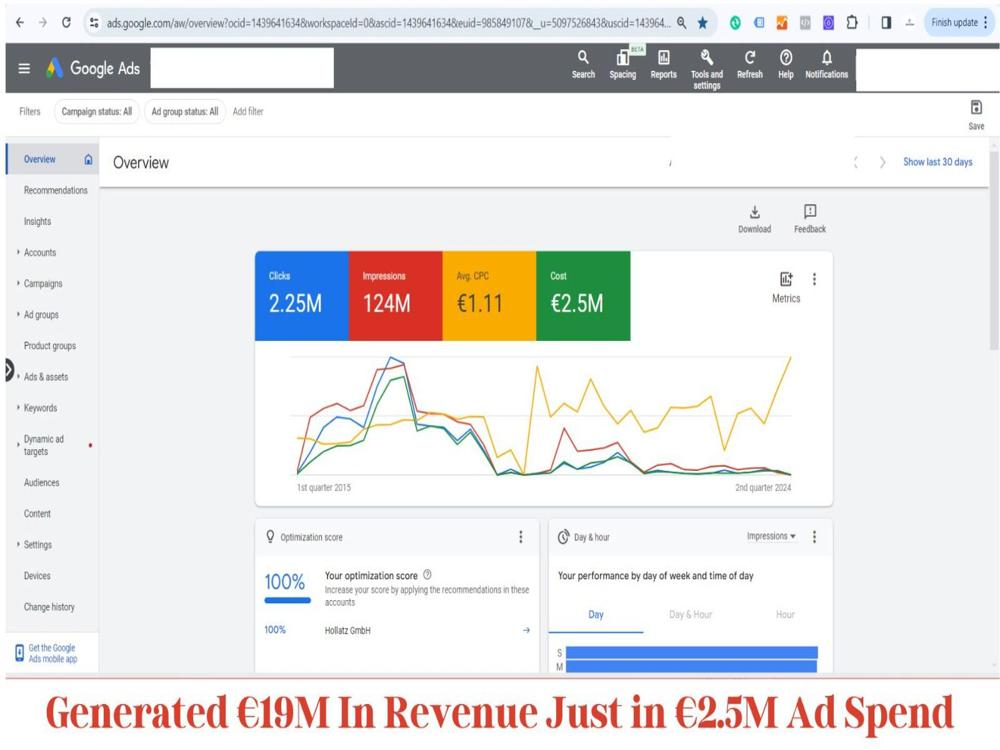Go to next date range arrow

coord(883,163)
